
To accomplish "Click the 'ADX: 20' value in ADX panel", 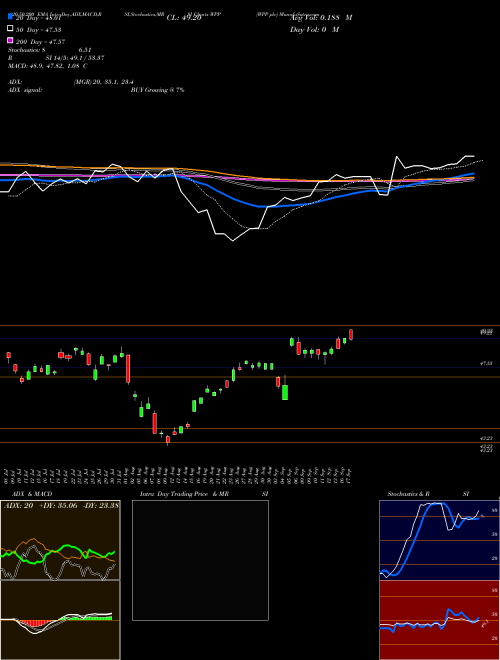I will click(19, 505).
